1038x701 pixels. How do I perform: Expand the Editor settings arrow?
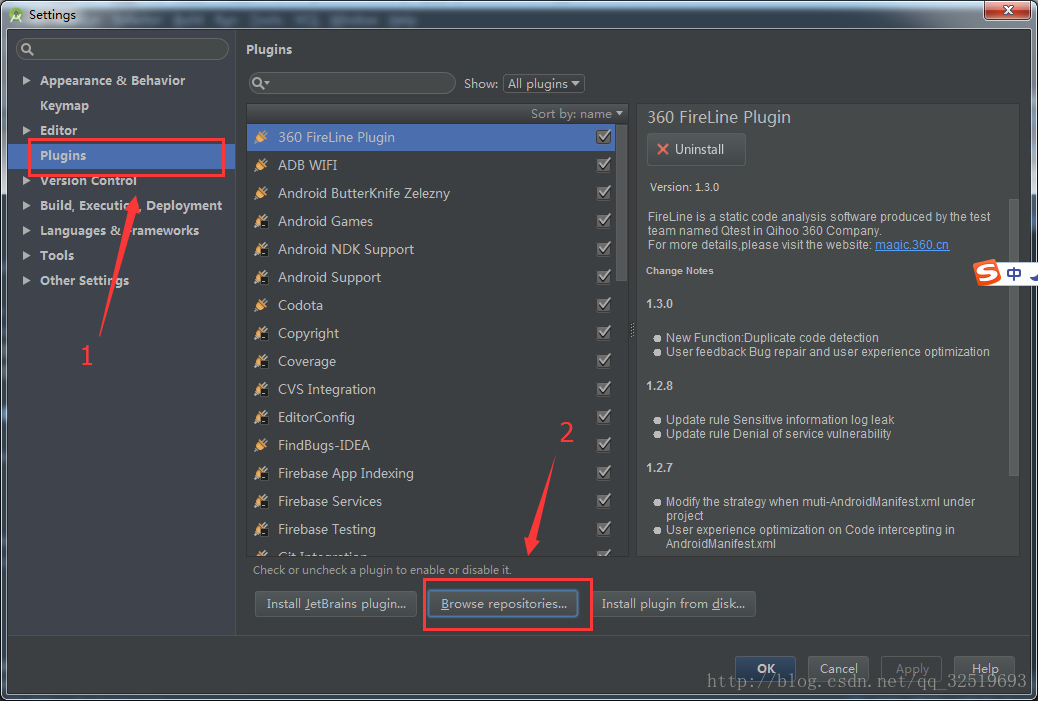click(x=26, y=130)
